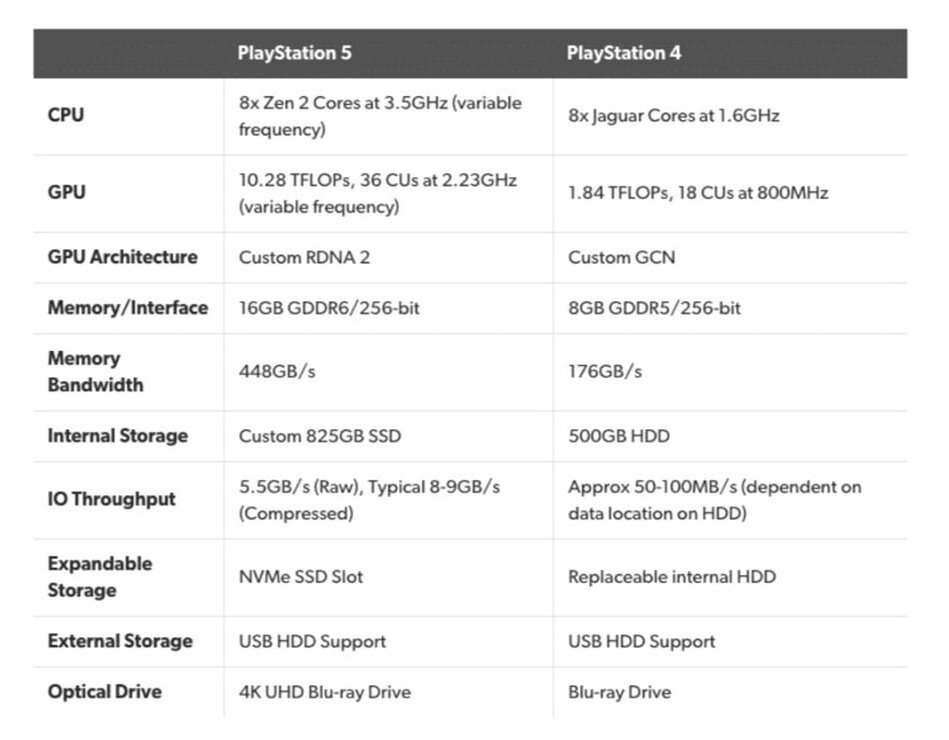Select the CPU row label
Screen dimensions: 949x740
coord(66,115)
